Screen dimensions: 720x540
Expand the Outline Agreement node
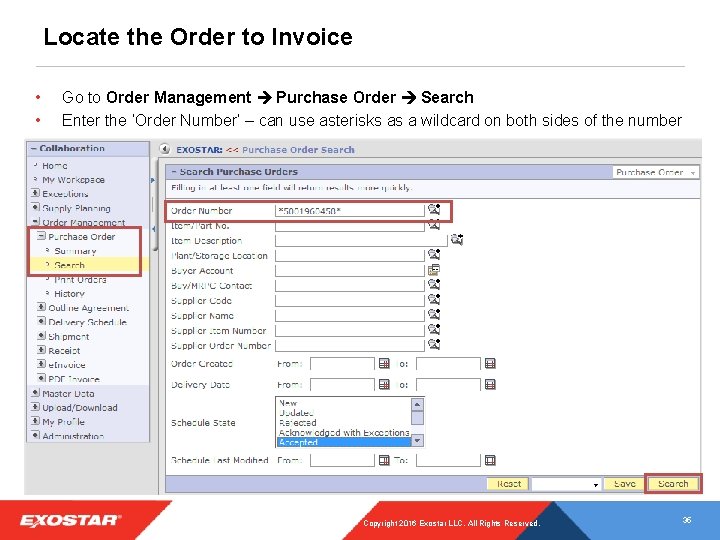click(x=41, y=307)
